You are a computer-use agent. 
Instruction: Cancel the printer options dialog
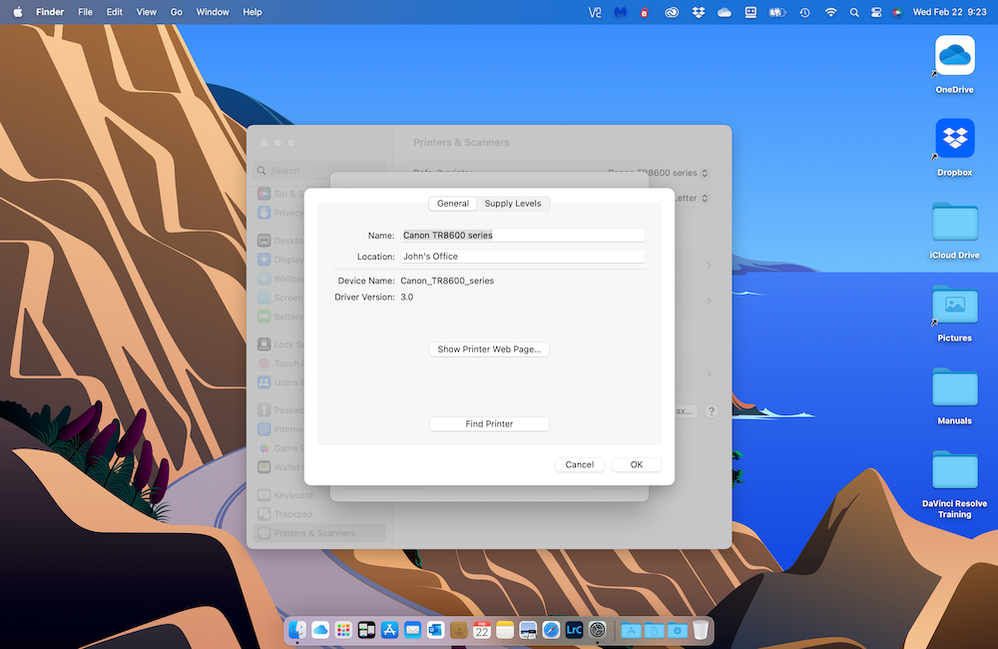(579, 465)
